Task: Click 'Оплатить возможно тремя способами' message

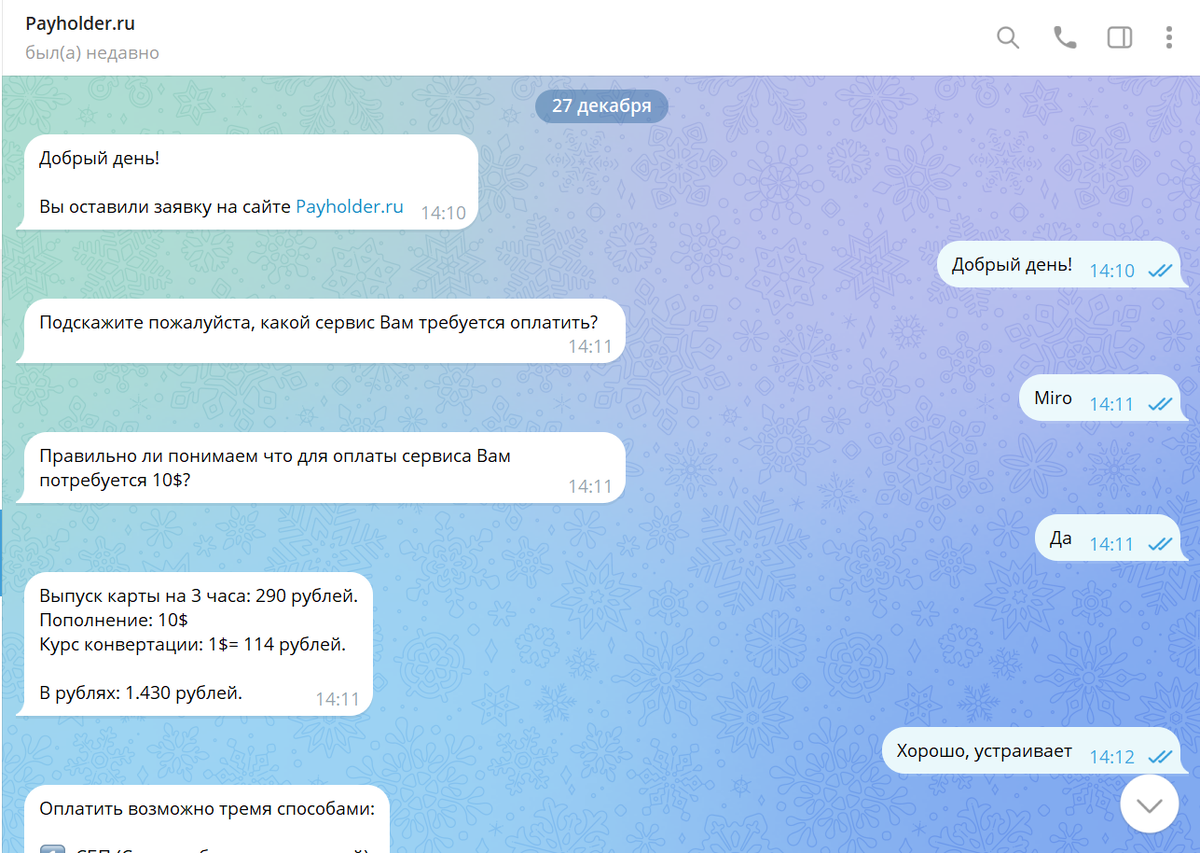Action: coord(203,818)
